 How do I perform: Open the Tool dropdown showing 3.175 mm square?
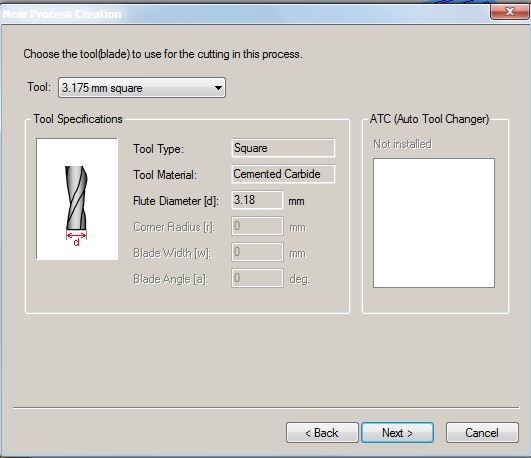coord(142,88)
